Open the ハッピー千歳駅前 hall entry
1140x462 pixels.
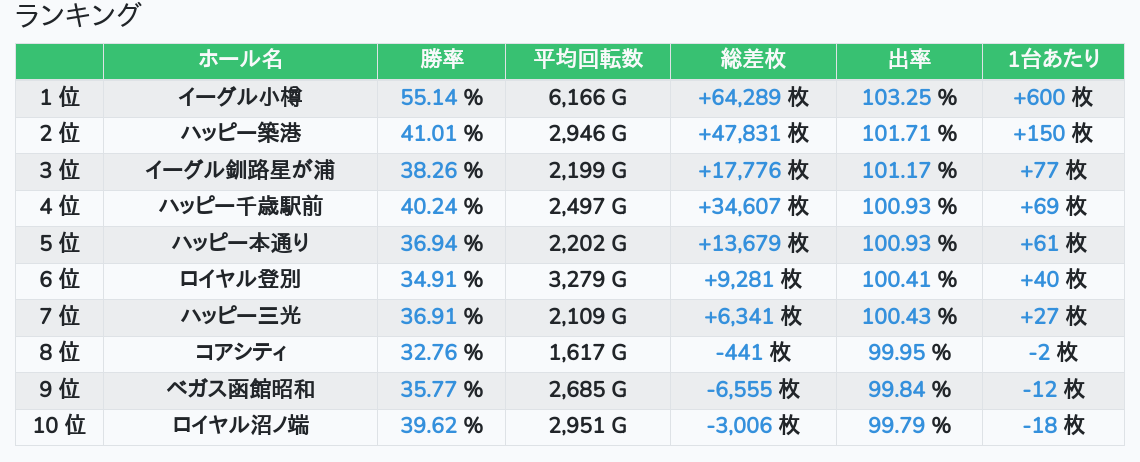click(240, 207)
